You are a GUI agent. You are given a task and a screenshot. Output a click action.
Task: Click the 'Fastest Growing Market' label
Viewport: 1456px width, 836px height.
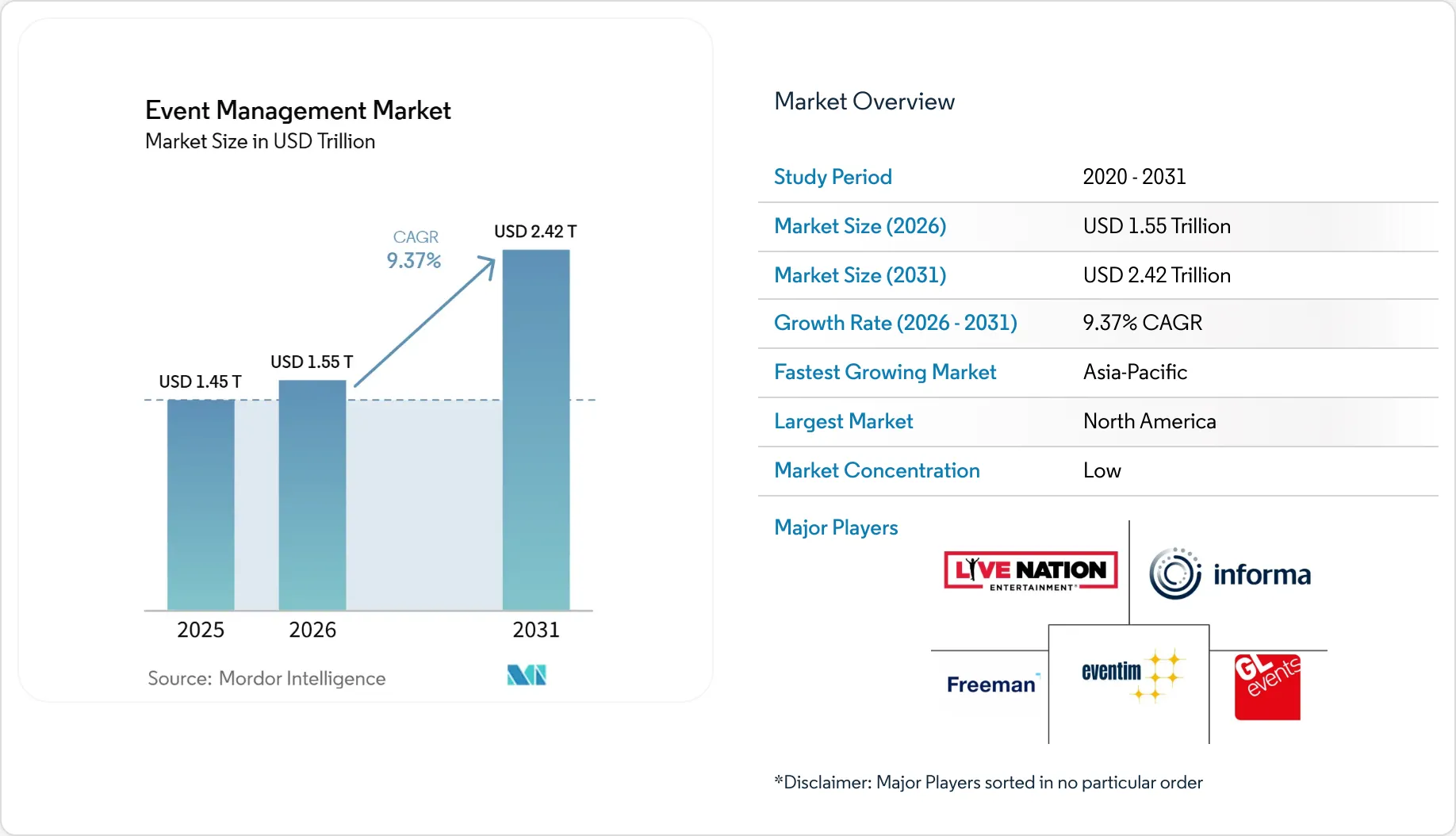(x=885, y=372)
